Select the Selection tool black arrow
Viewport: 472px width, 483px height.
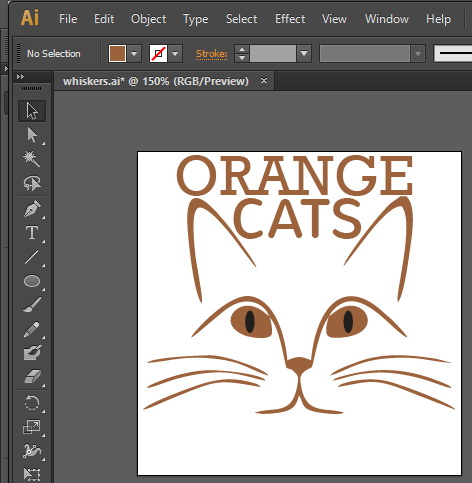[32, 111]
